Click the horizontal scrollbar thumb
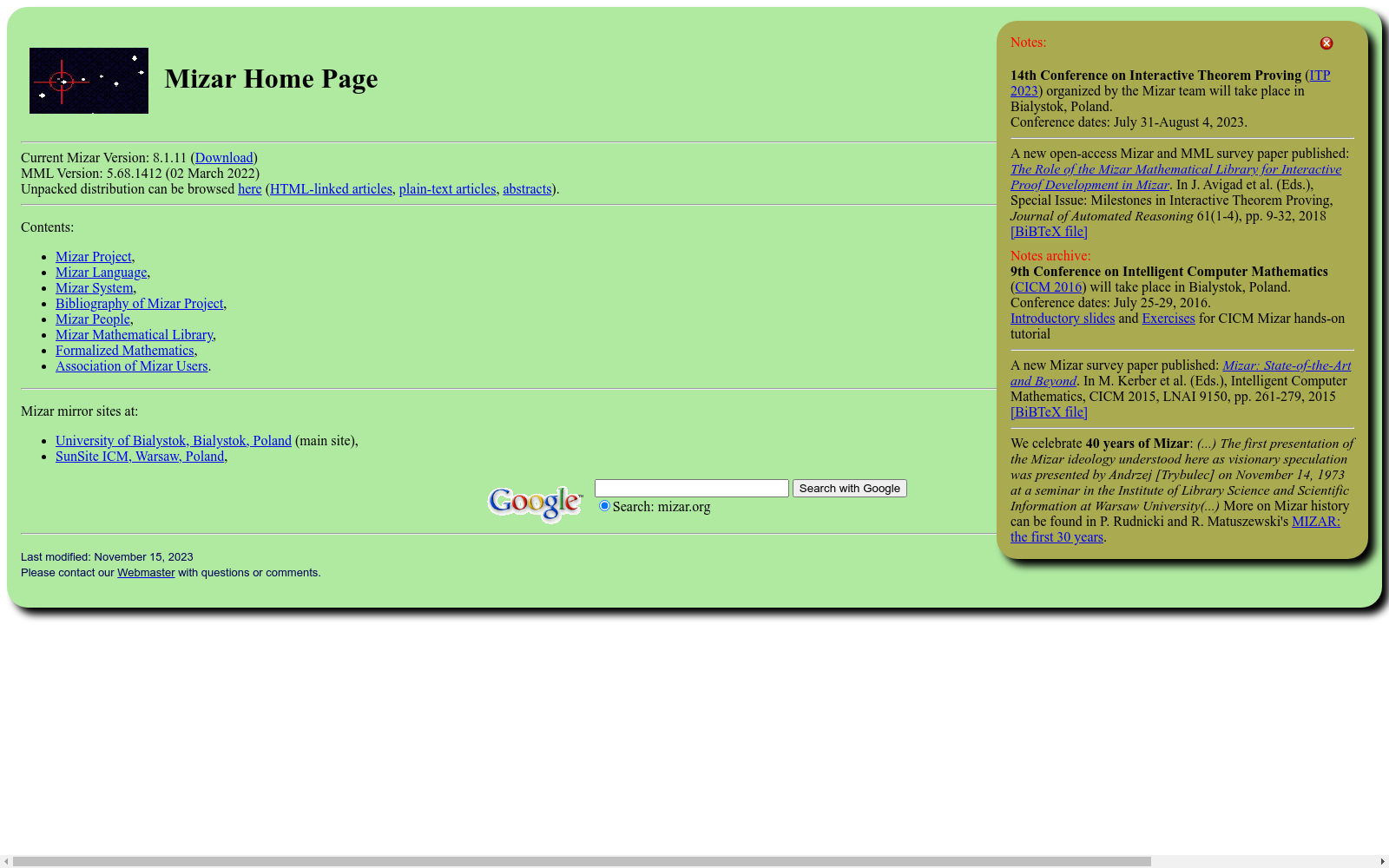 point(582,862)
